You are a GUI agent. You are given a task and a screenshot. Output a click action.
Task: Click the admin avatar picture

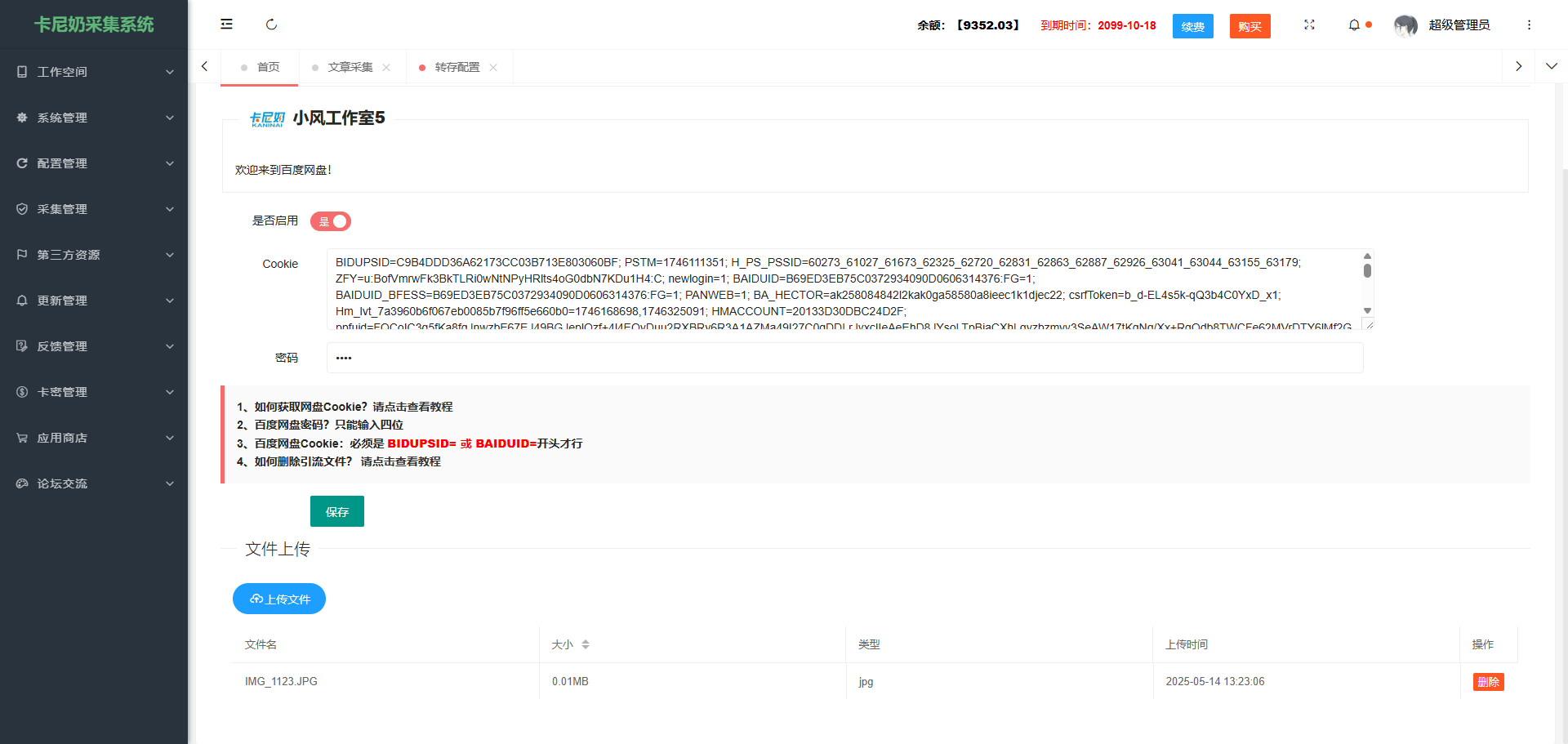(x=1405, y=26)
